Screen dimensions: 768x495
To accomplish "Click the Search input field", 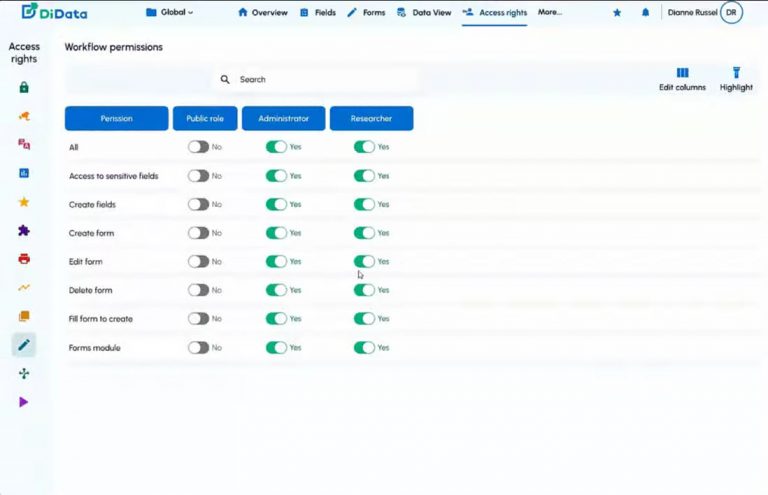I will 320,80.
